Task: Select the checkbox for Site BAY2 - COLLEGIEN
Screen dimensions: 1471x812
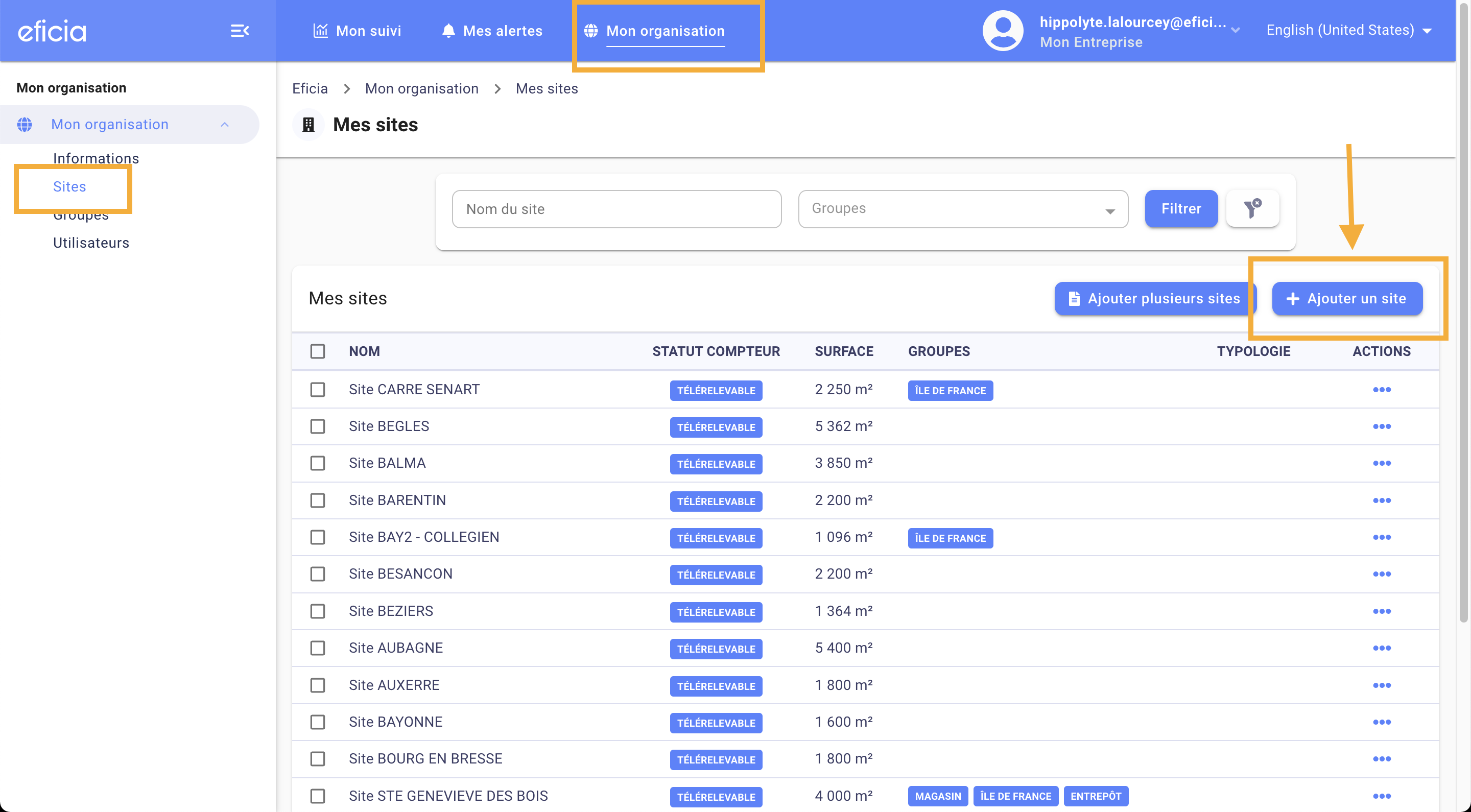Action: pyautogui.click(x=318, y=537)
